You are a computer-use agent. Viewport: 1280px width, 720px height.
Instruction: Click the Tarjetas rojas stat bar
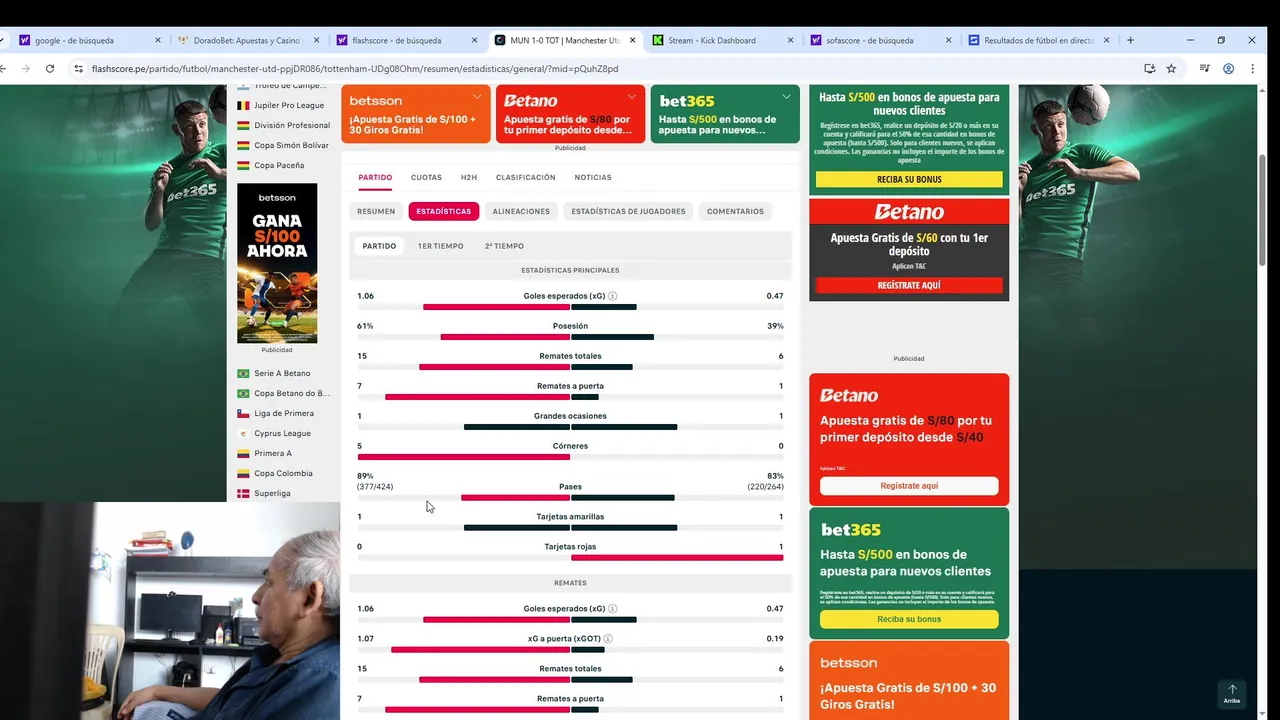(570, 558)
